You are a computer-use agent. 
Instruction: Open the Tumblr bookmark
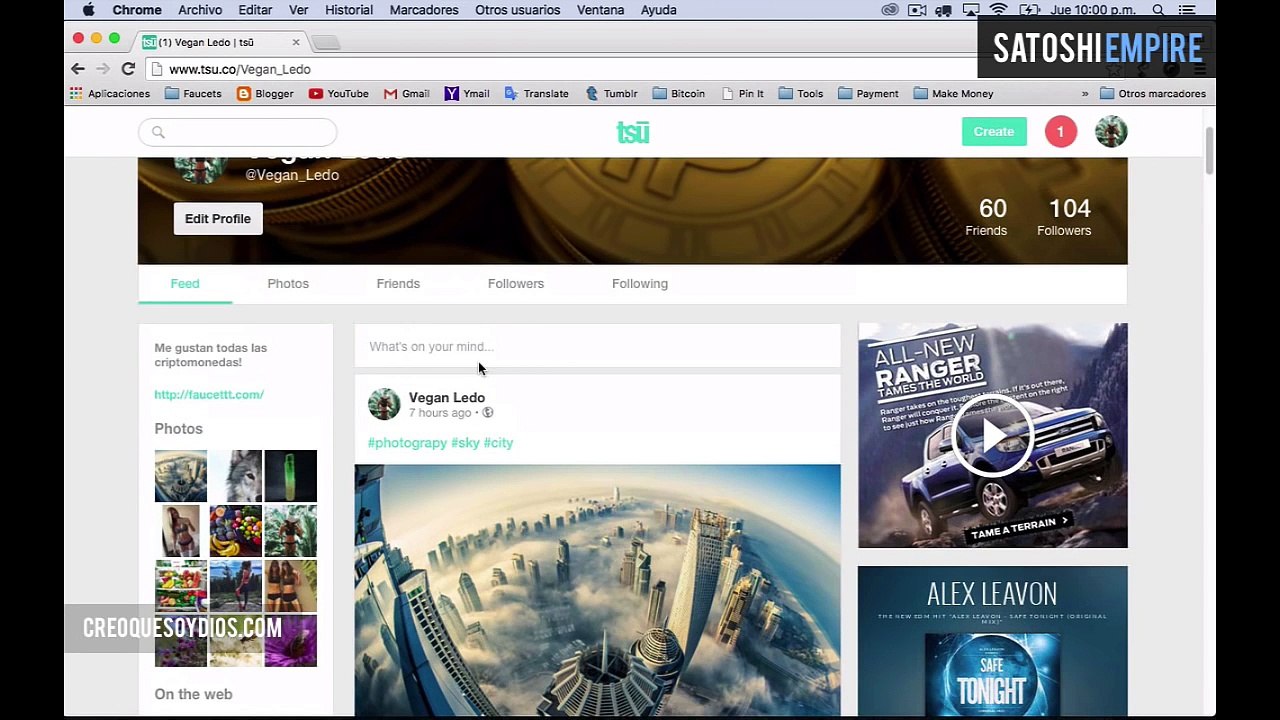coord(611,93)
